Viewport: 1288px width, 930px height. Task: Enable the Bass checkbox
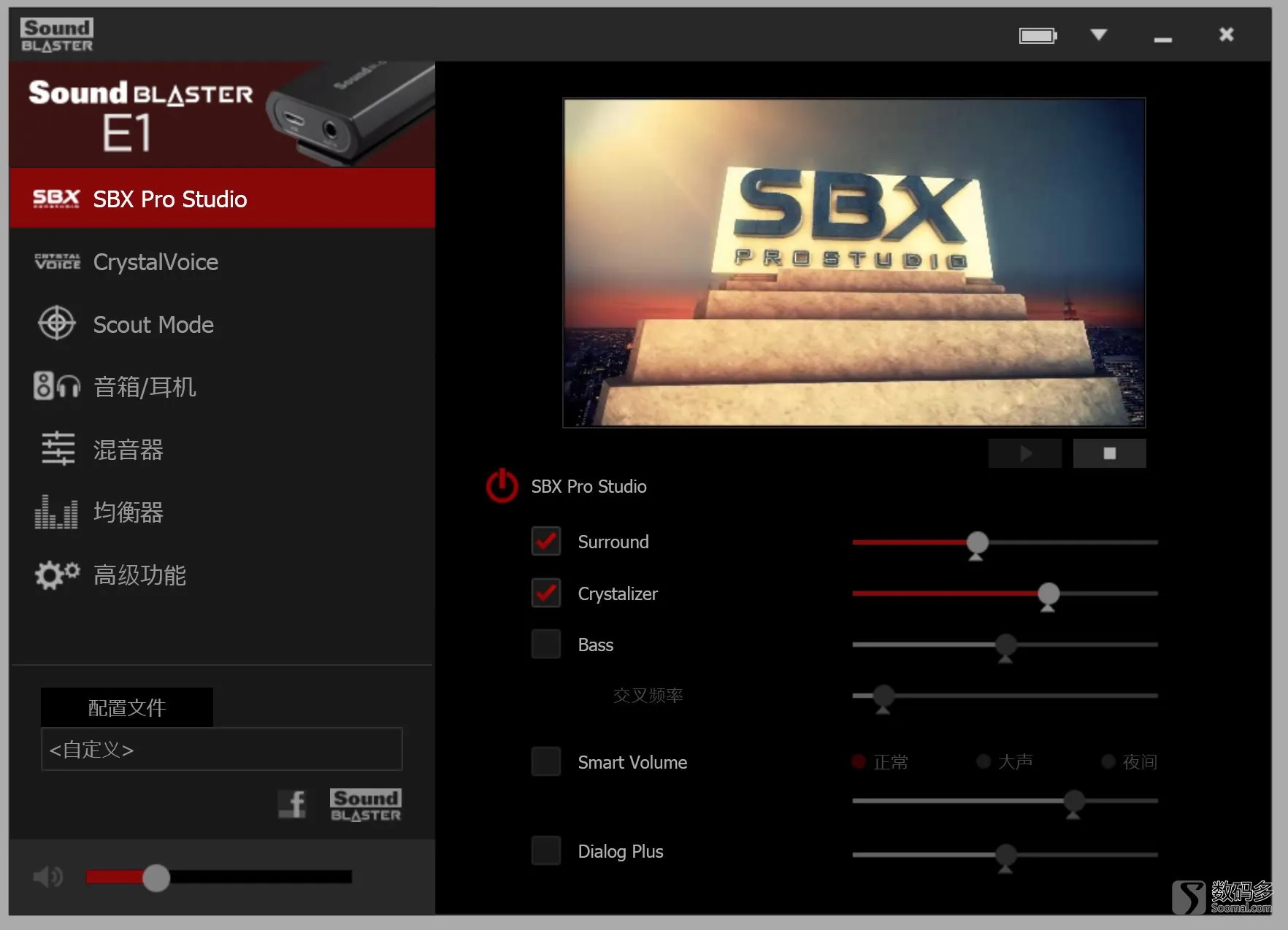[x=546, y=645]
